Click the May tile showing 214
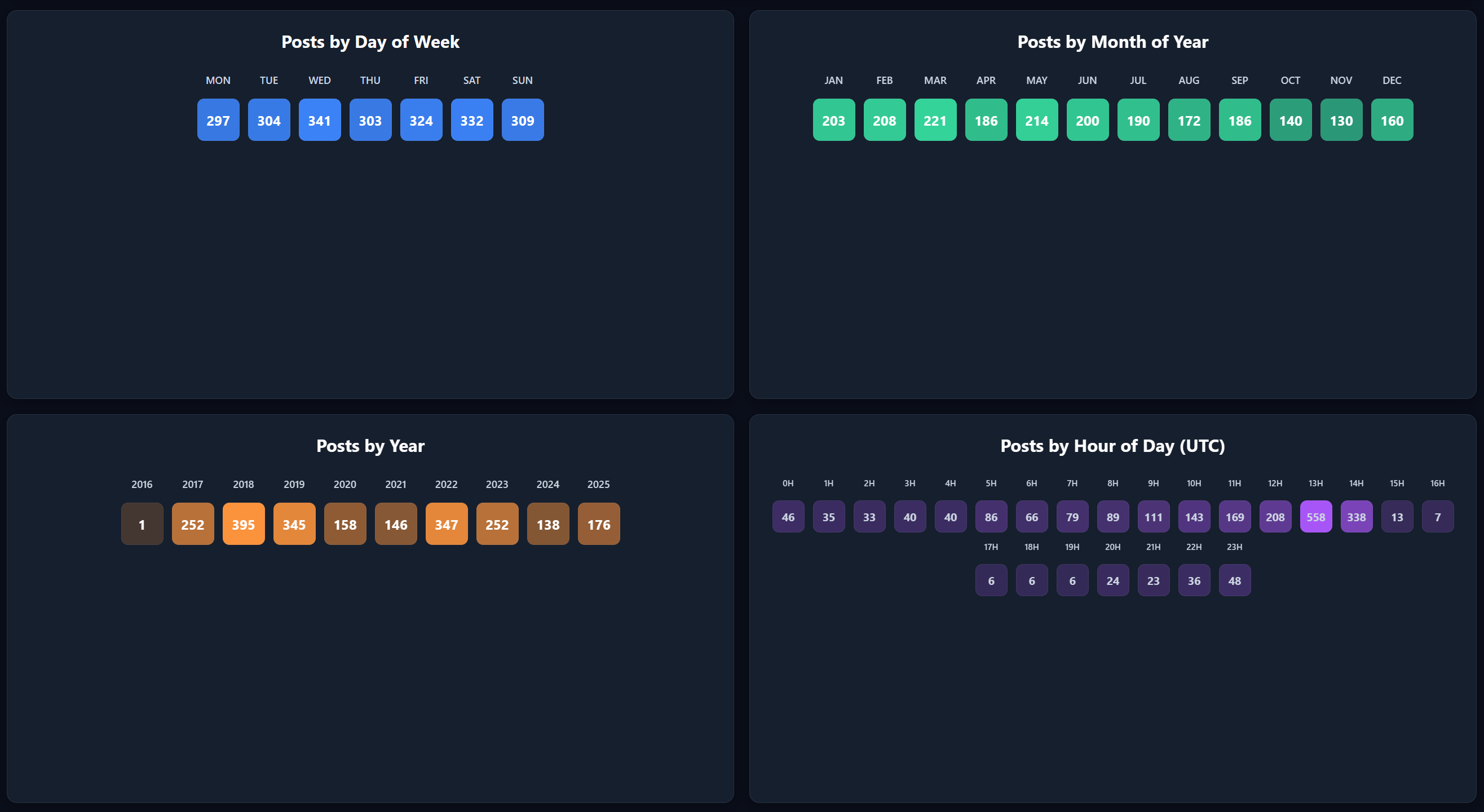 click(x=1036, y=120)
